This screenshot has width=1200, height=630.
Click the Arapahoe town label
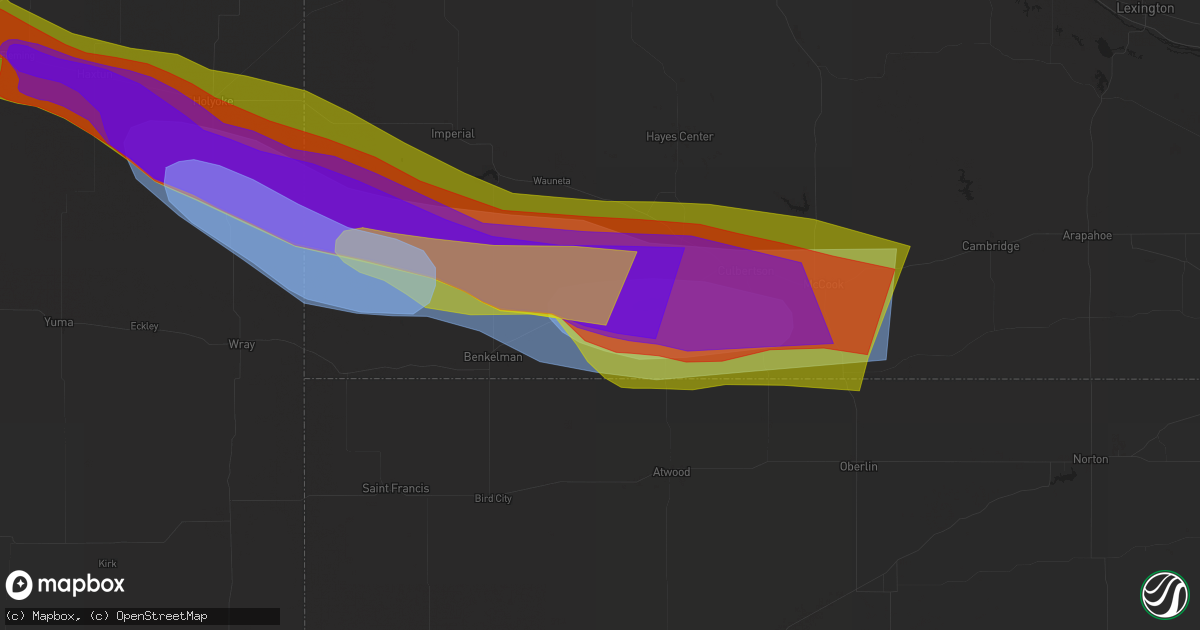pos(1086,236)
